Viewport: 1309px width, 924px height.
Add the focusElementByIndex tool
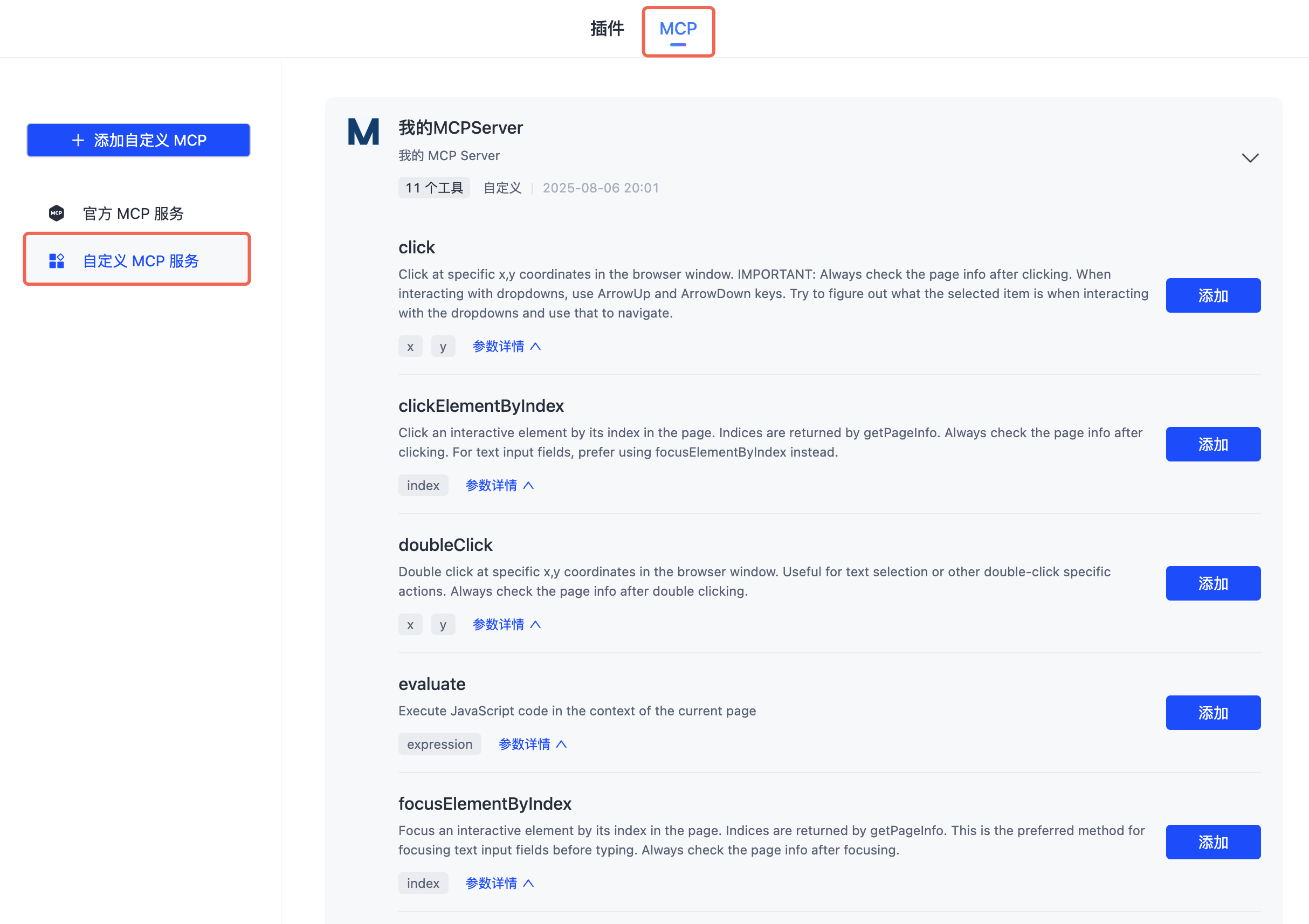(x=1212, y=842)
